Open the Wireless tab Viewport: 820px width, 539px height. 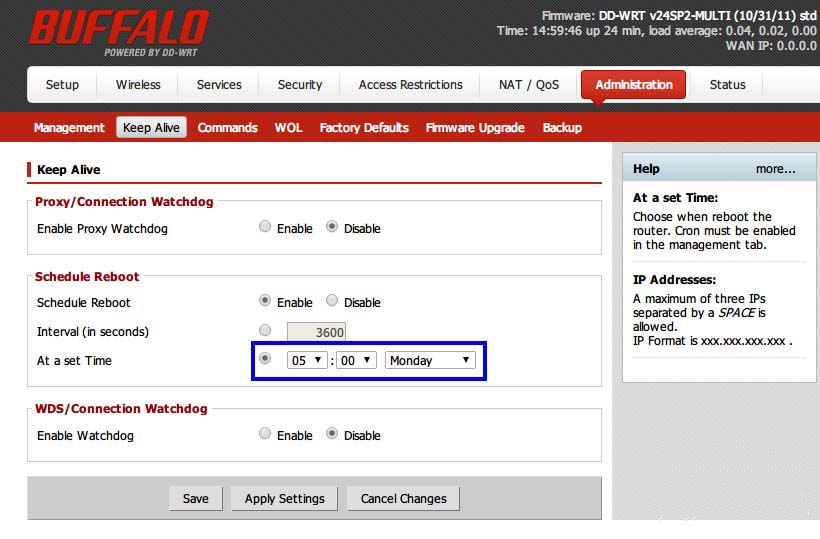[x=138, y=85]
